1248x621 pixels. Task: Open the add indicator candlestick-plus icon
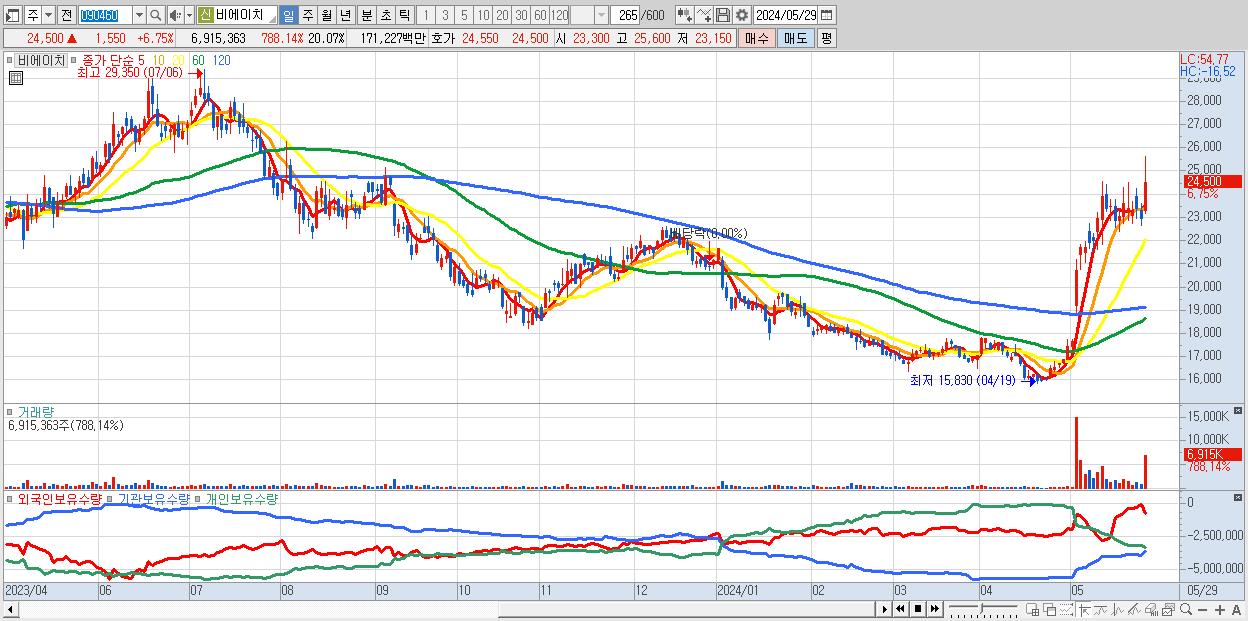point(685,15)
